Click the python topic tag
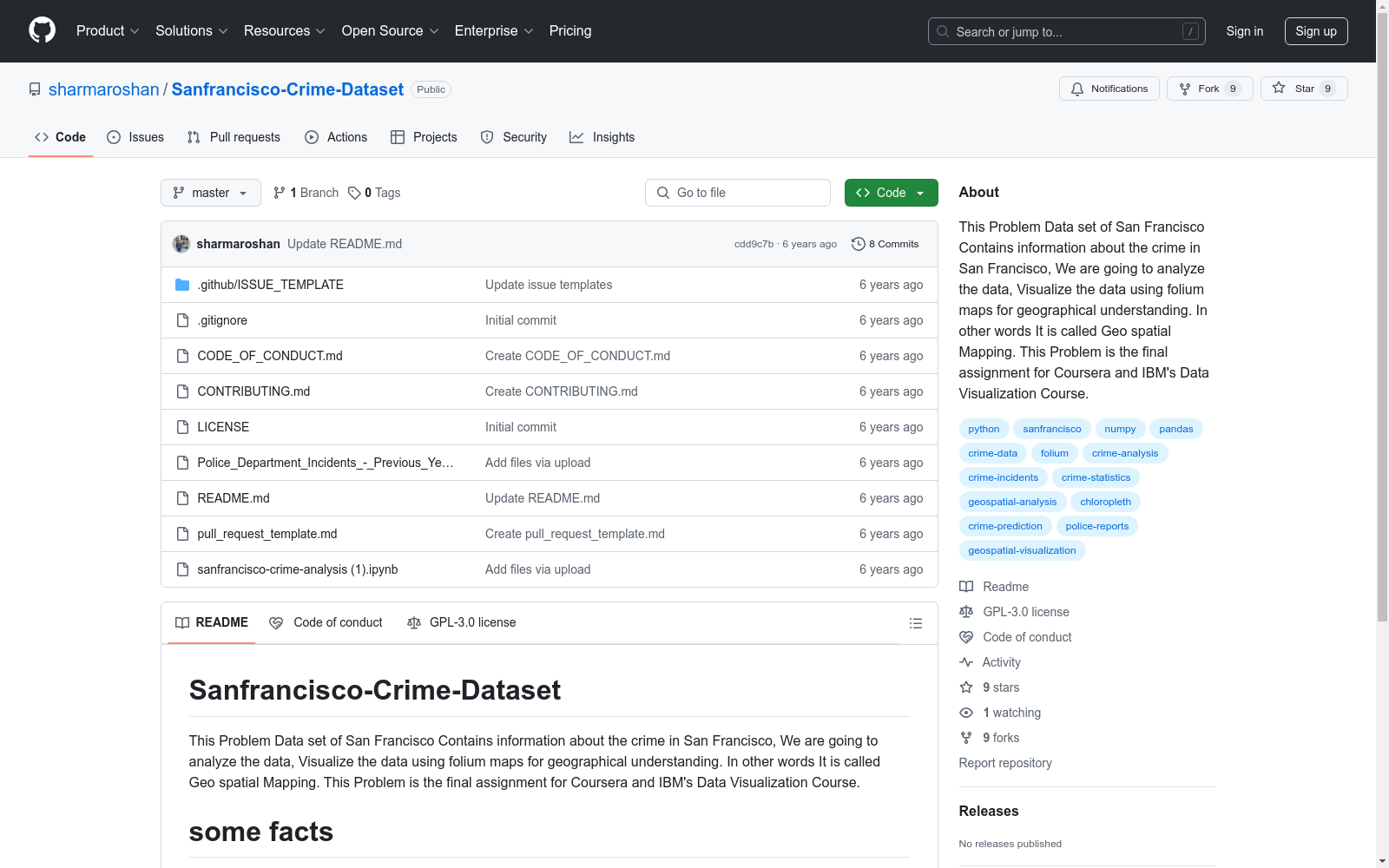The image size is (1389, 868). pos(984,429)
